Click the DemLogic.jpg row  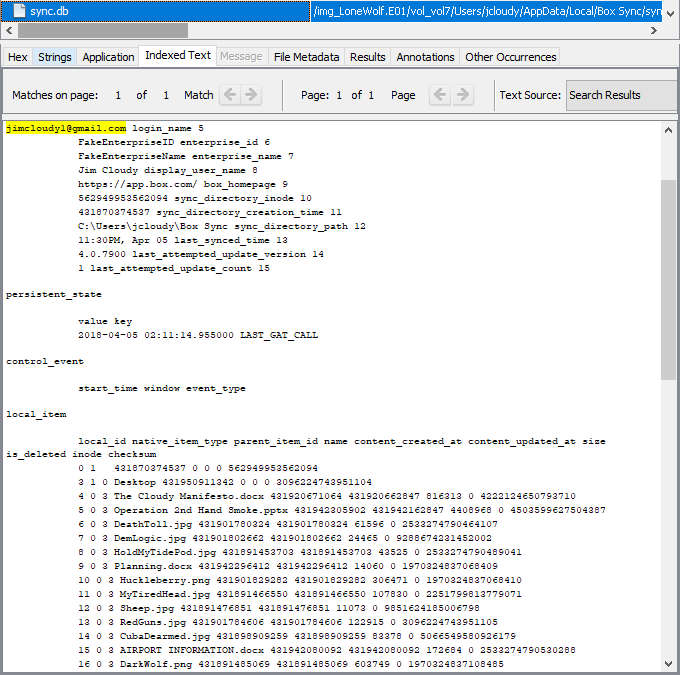(x=285, y=538)
